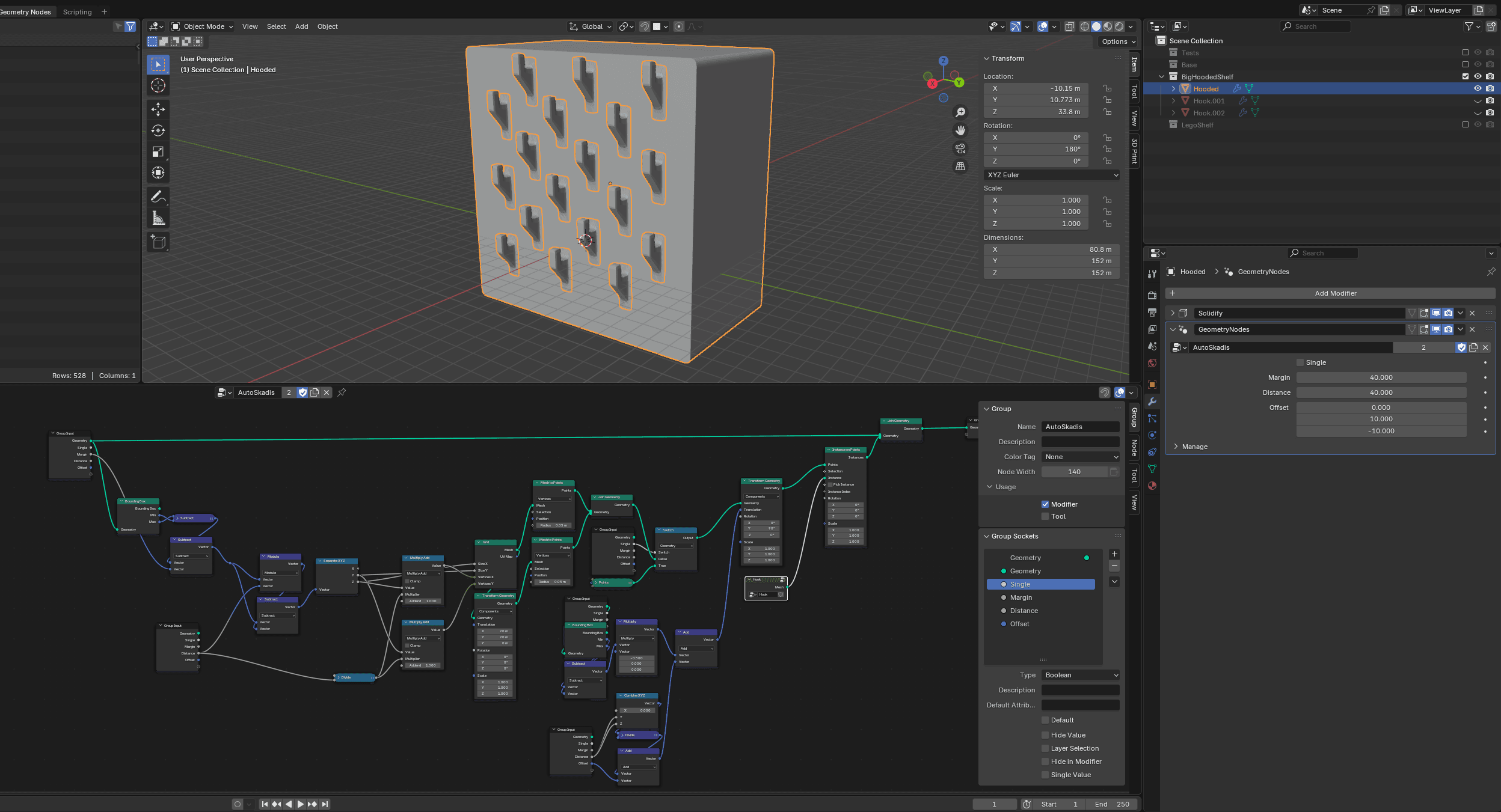Open the View menu in 3D viewport
1501x812 pixels.
point(250,26)
